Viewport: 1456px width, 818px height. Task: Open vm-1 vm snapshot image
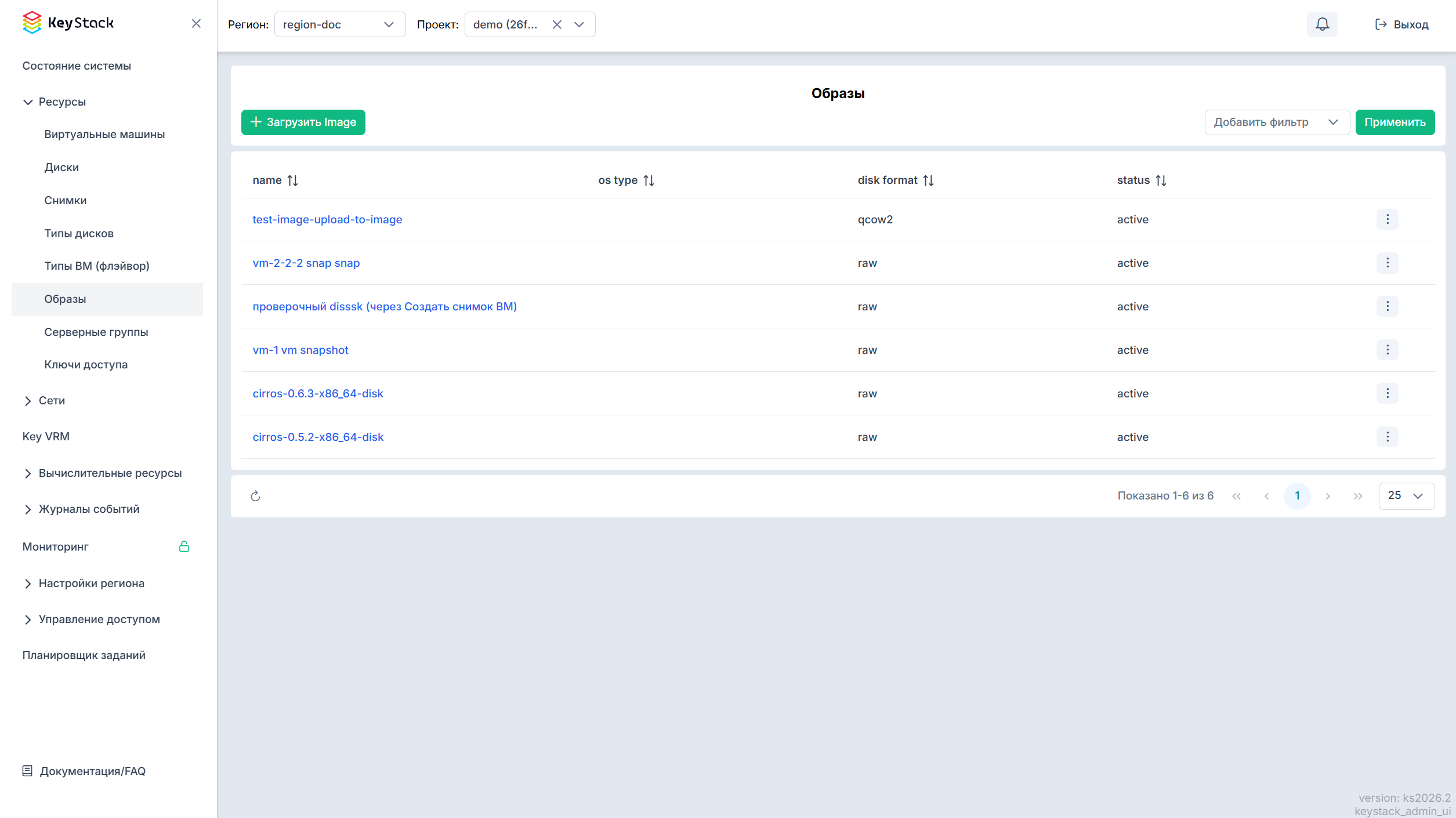pos(300,350)
